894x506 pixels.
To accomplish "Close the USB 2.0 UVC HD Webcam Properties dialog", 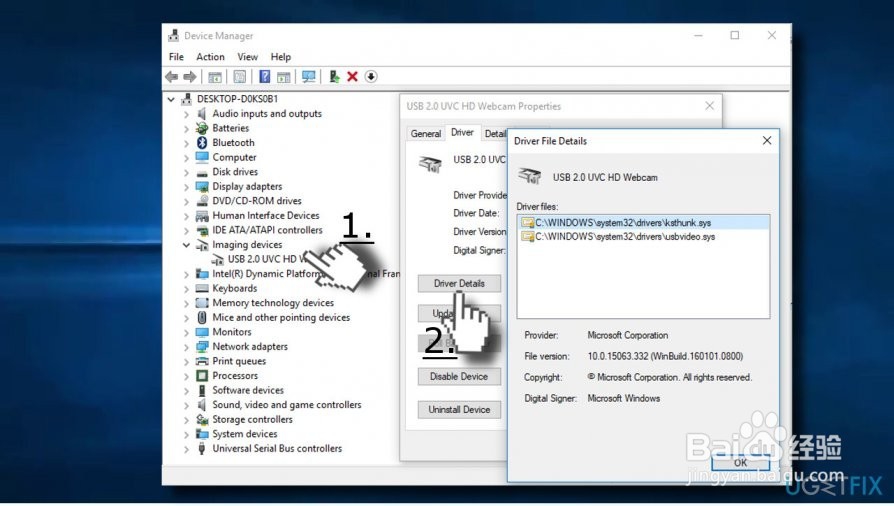I will coord(709,106).
